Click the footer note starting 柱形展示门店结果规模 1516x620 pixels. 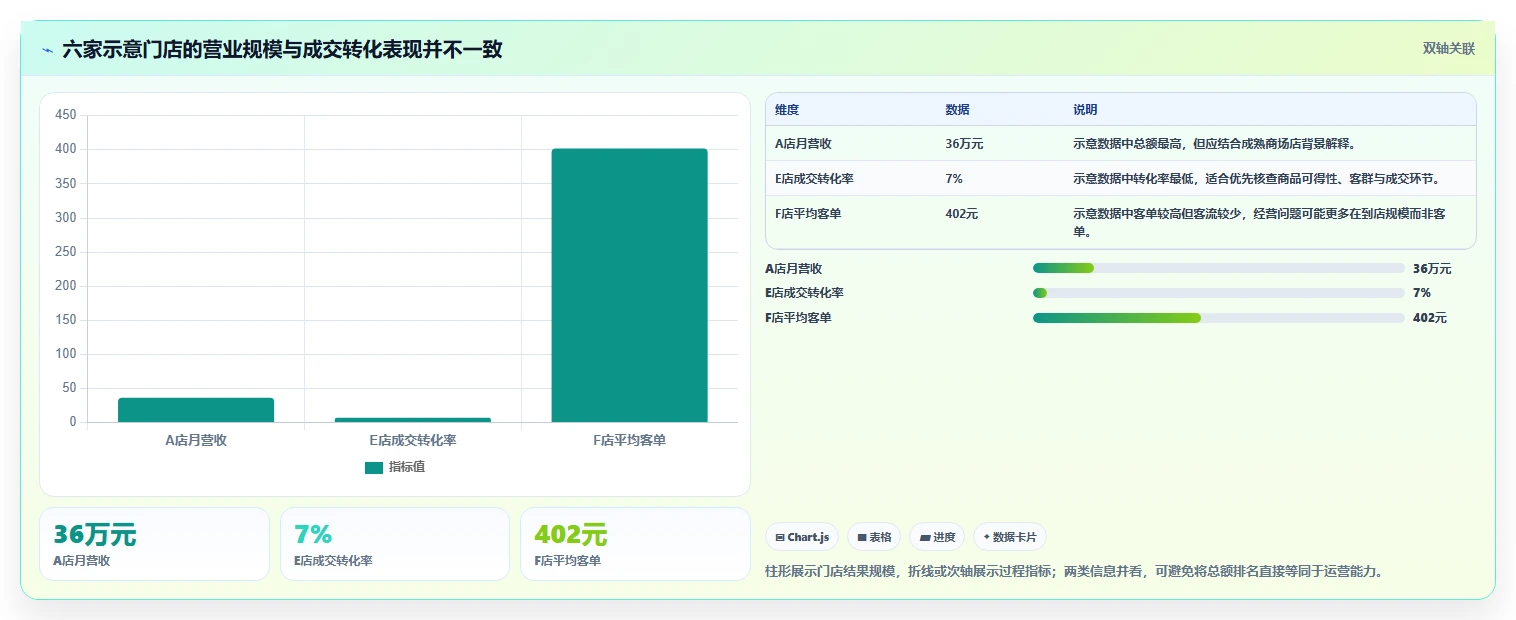tap(1075, 572)
